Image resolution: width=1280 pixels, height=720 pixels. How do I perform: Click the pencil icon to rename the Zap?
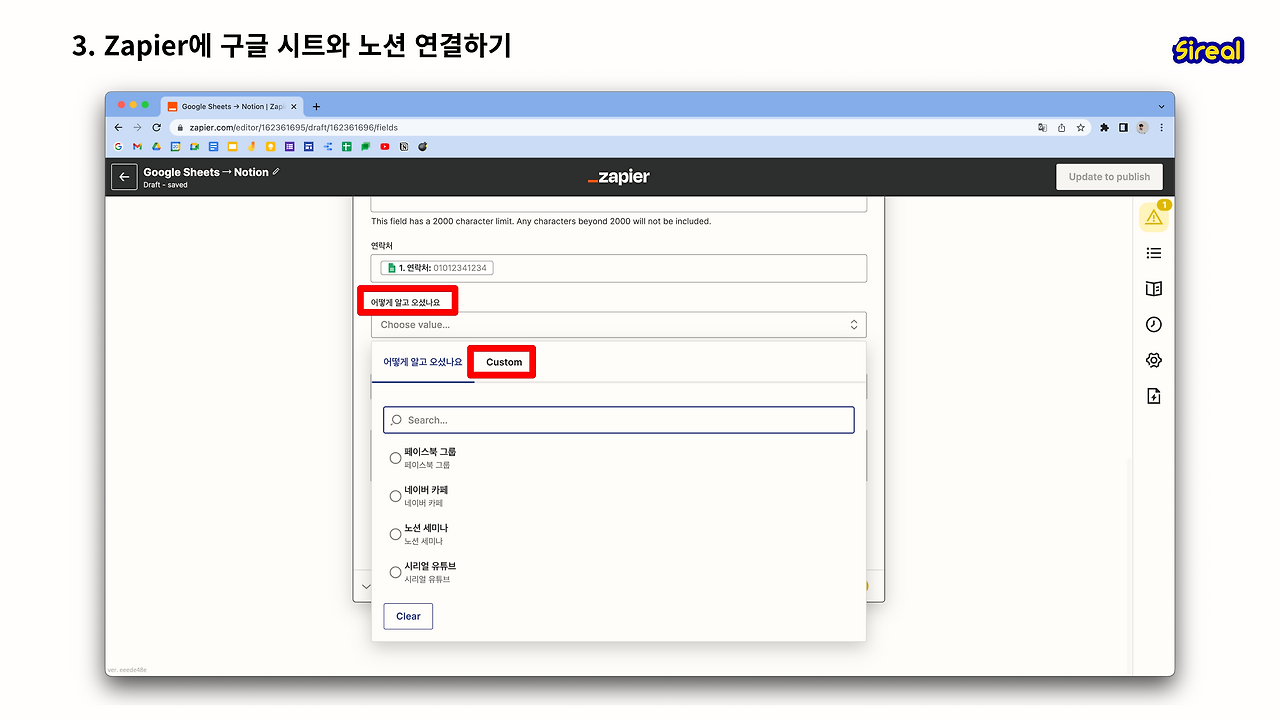277,172
